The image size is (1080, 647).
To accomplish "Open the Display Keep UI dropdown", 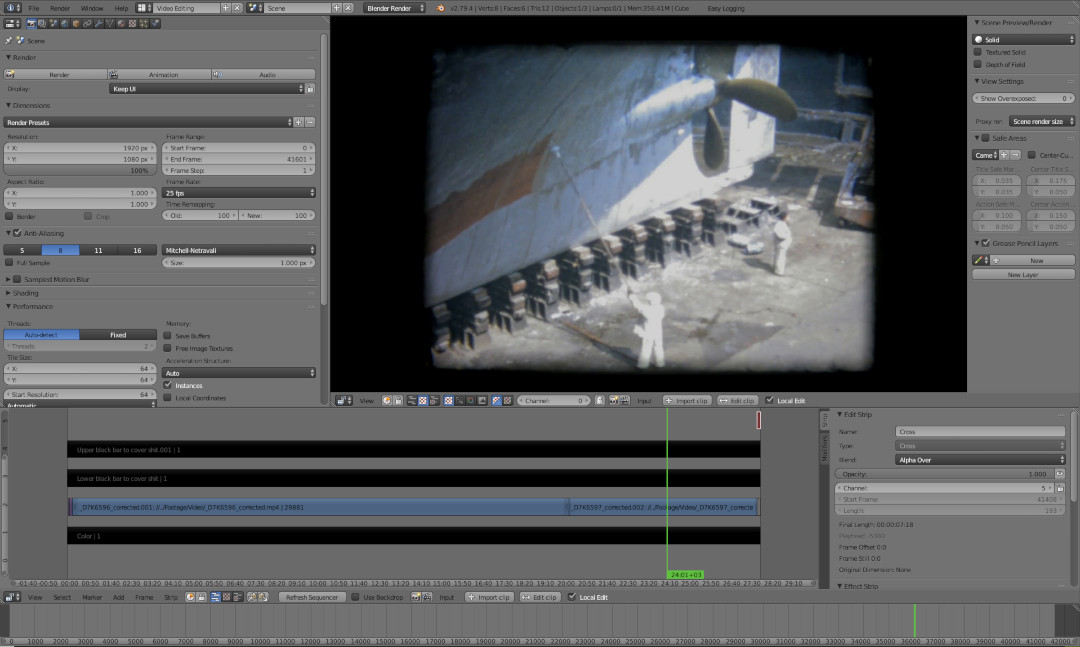I will point(207,89).
